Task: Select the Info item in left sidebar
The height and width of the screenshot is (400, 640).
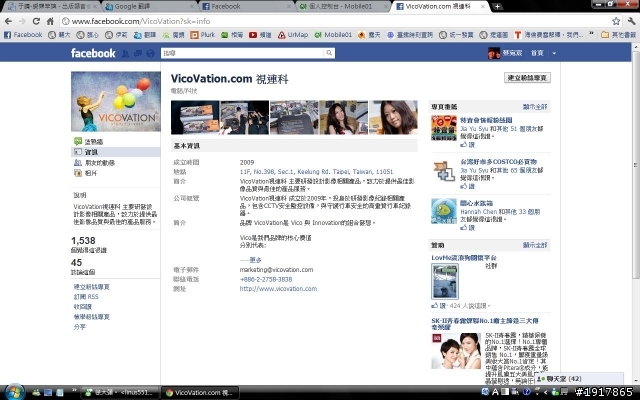Action: point(116,152)
